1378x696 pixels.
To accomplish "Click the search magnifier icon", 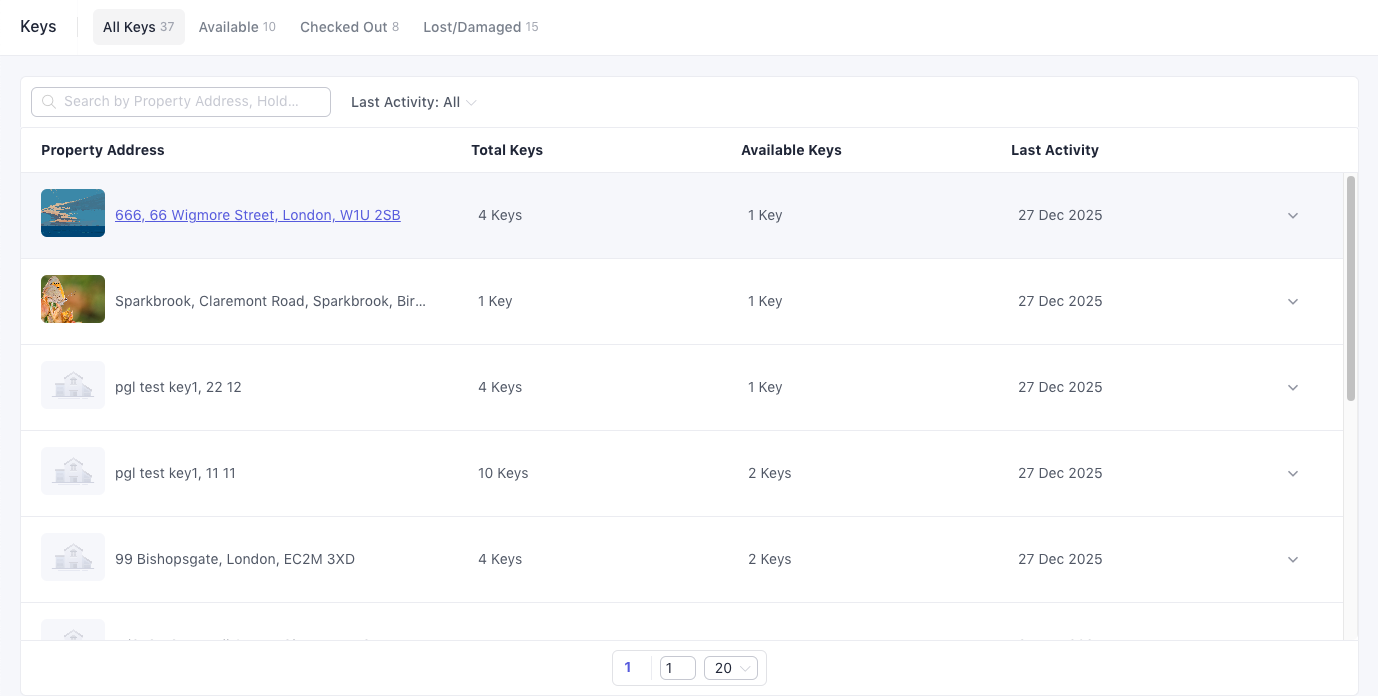I will click(x=49, y=102).
